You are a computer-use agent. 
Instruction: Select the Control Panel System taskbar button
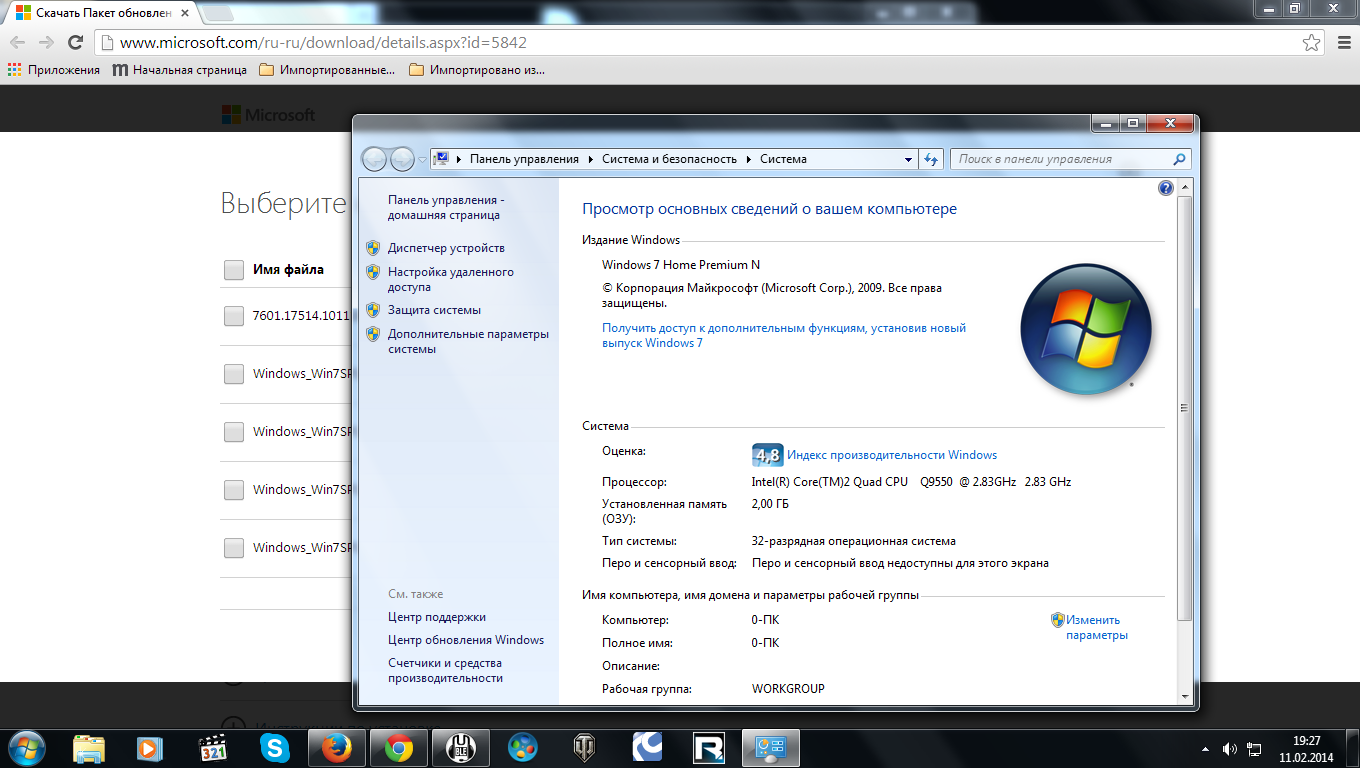(x=771, y=748)
